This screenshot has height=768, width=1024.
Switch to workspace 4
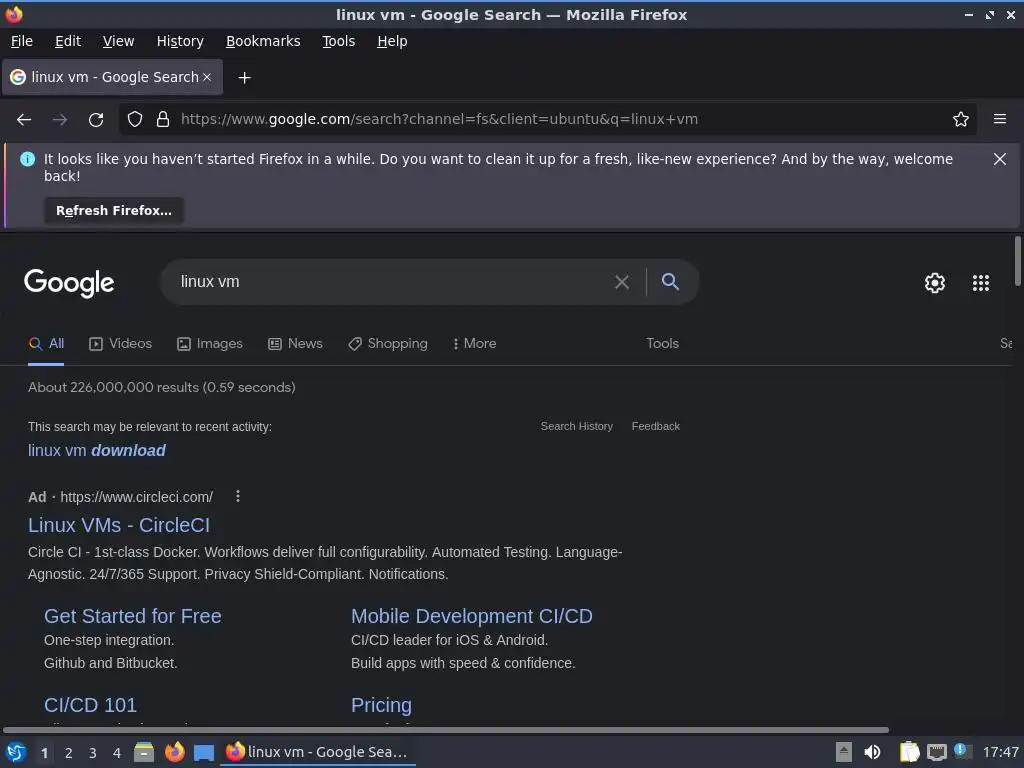pos(117,753)
